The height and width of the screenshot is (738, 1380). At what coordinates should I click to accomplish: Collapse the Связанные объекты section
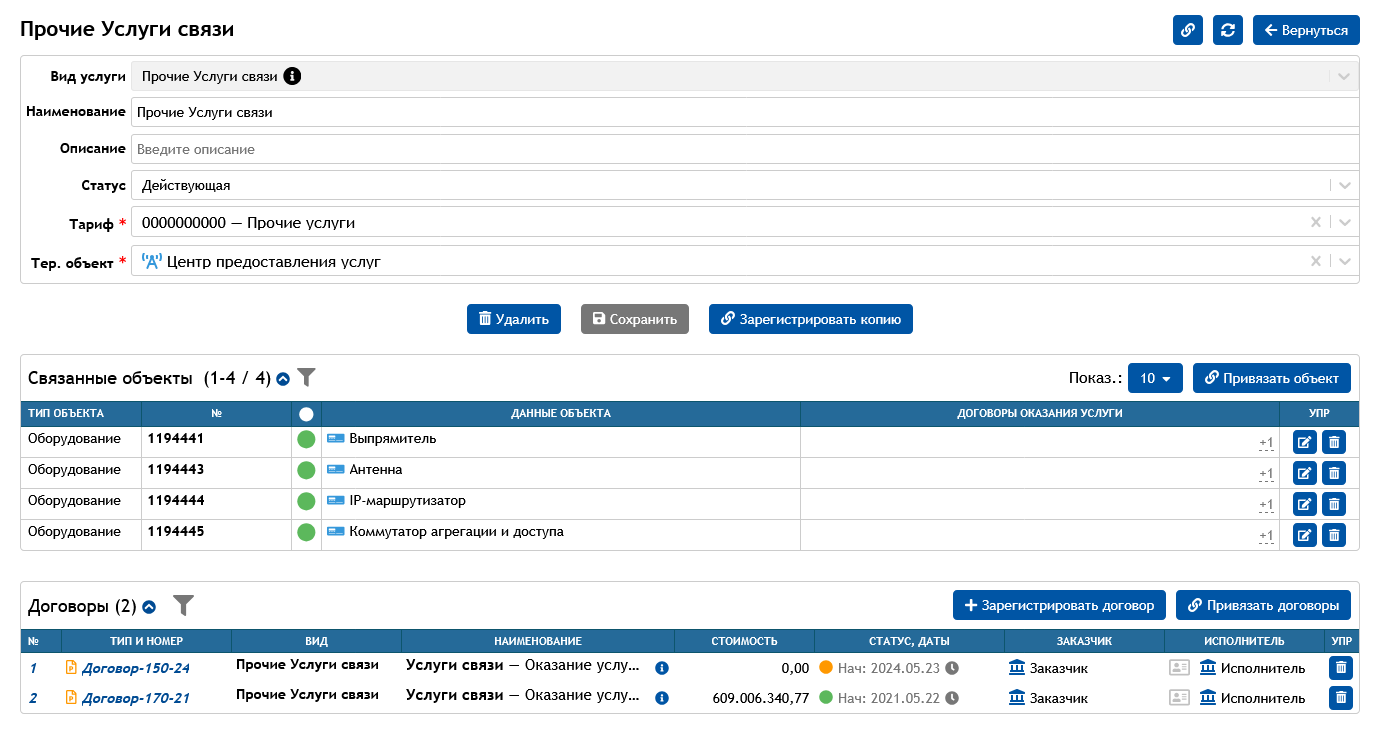[x=283, y=379]
